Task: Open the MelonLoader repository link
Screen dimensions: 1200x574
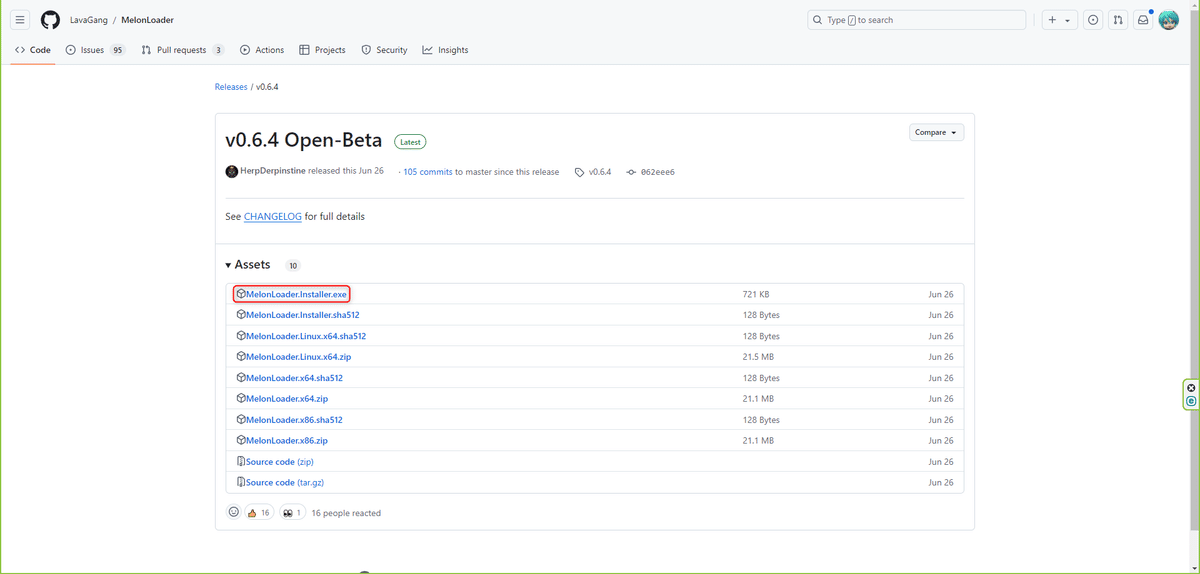Action: [x=148, y=20]
